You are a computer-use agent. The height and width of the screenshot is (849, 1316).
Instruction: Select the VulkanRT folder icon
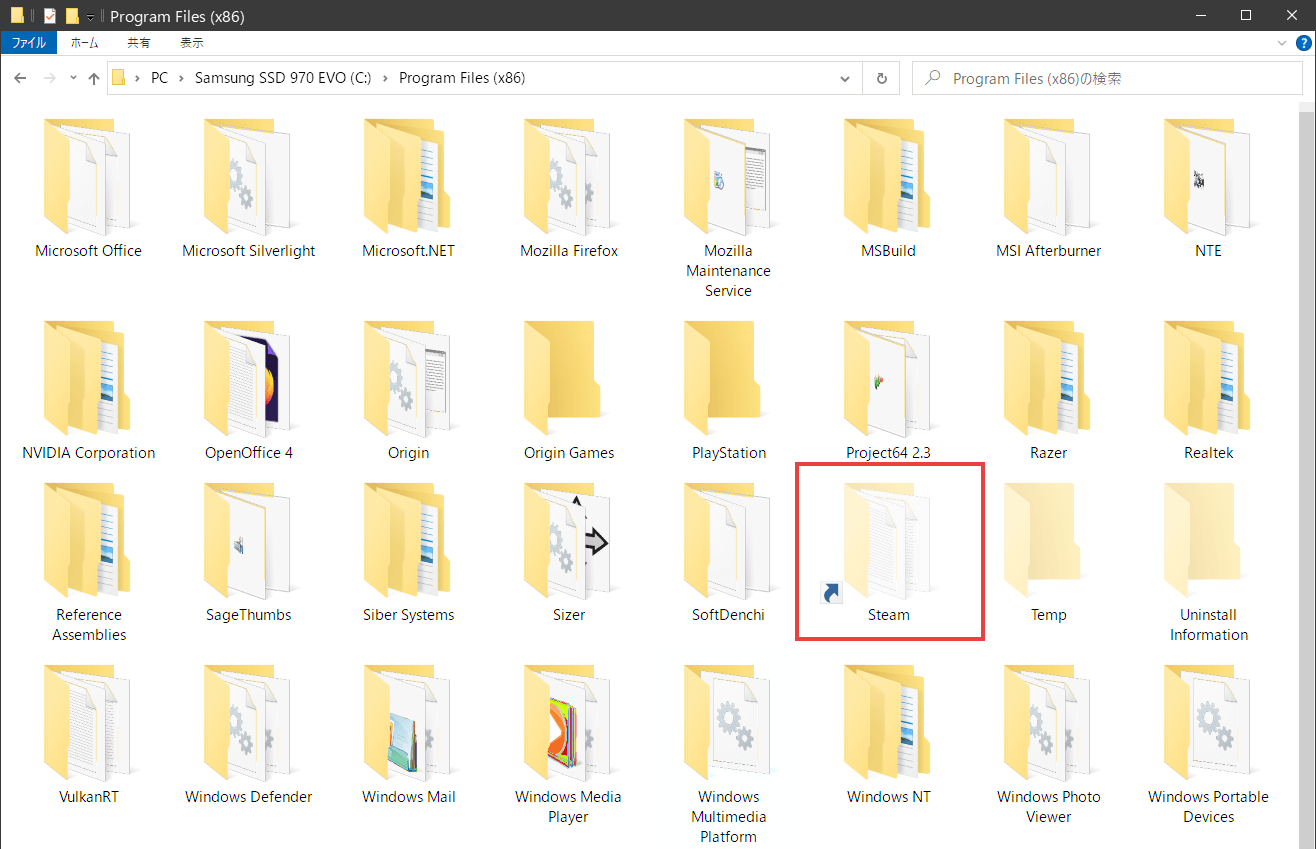click(88, 723)
